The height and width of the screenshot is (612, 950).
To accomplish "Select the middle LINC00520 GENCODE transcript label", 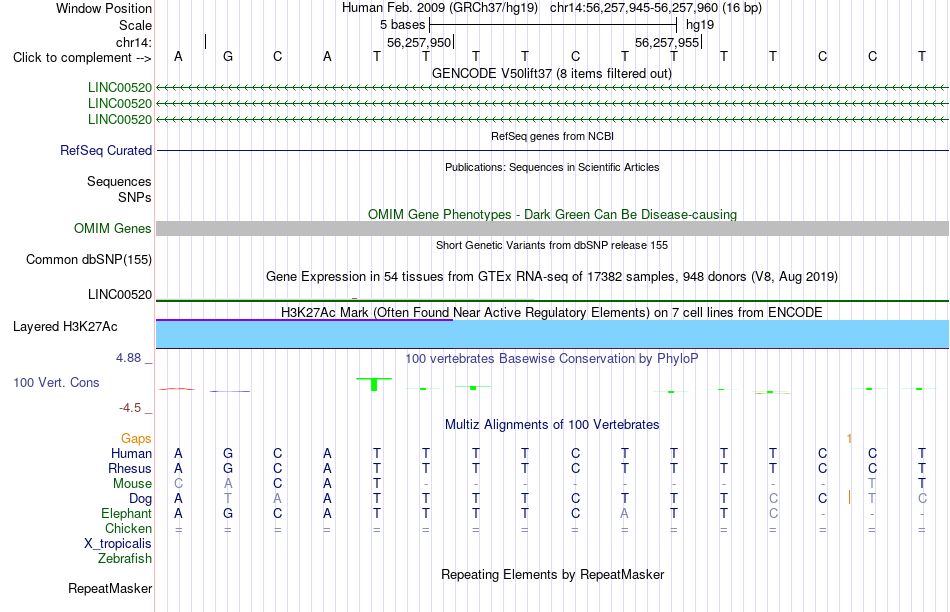I will pyautogui.click(x=119, y=104).
